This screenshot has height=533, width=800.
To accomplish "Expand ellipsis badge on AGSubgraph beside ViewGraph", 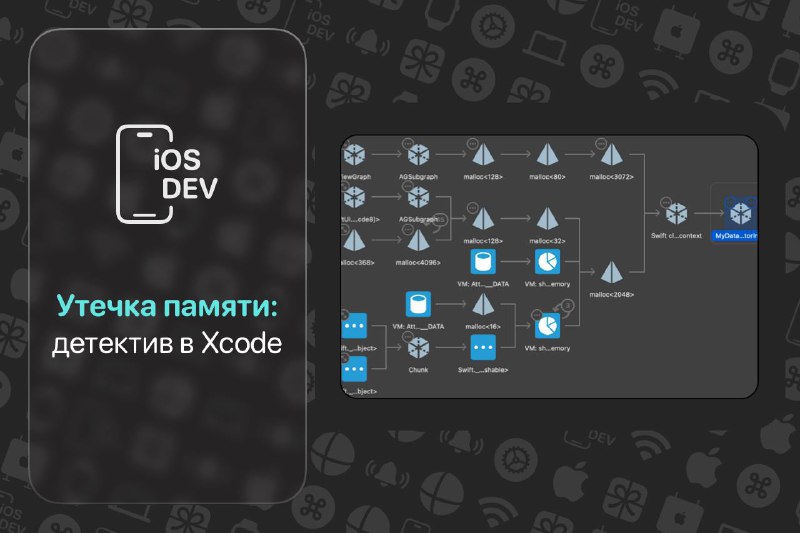I will click(408, 143).
